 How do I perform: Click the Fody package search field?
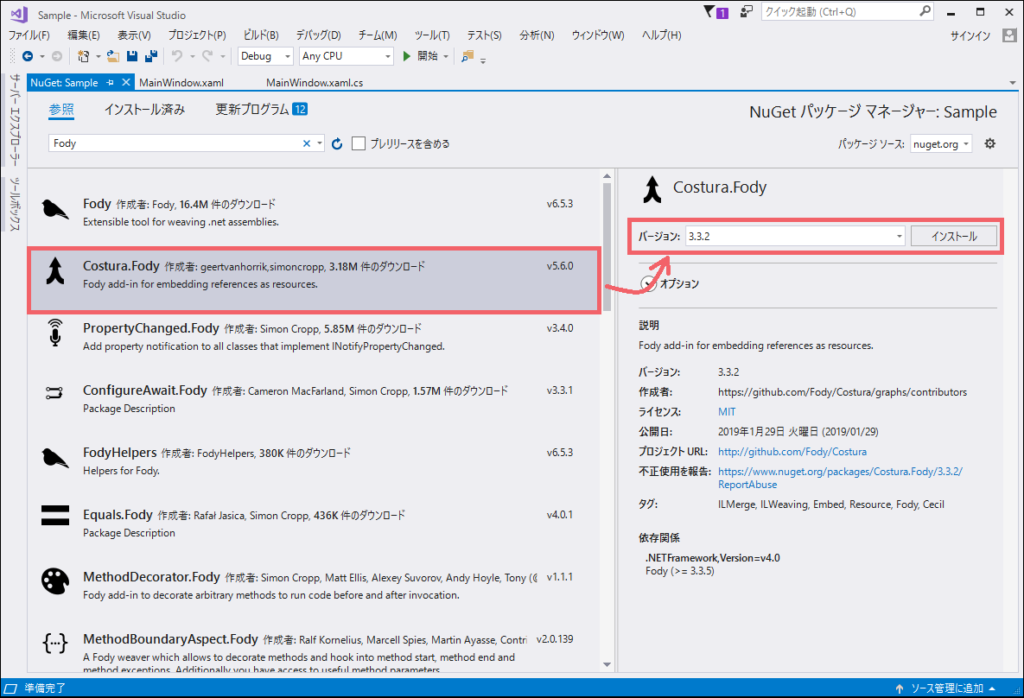[174, 144]
